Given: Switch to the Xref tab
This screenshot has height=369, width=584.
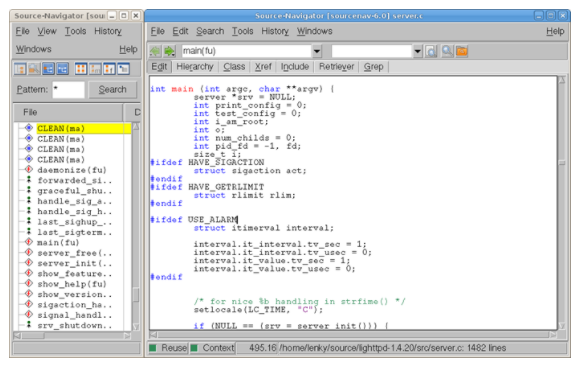Looking at the screenshot, I should [263, 67].
